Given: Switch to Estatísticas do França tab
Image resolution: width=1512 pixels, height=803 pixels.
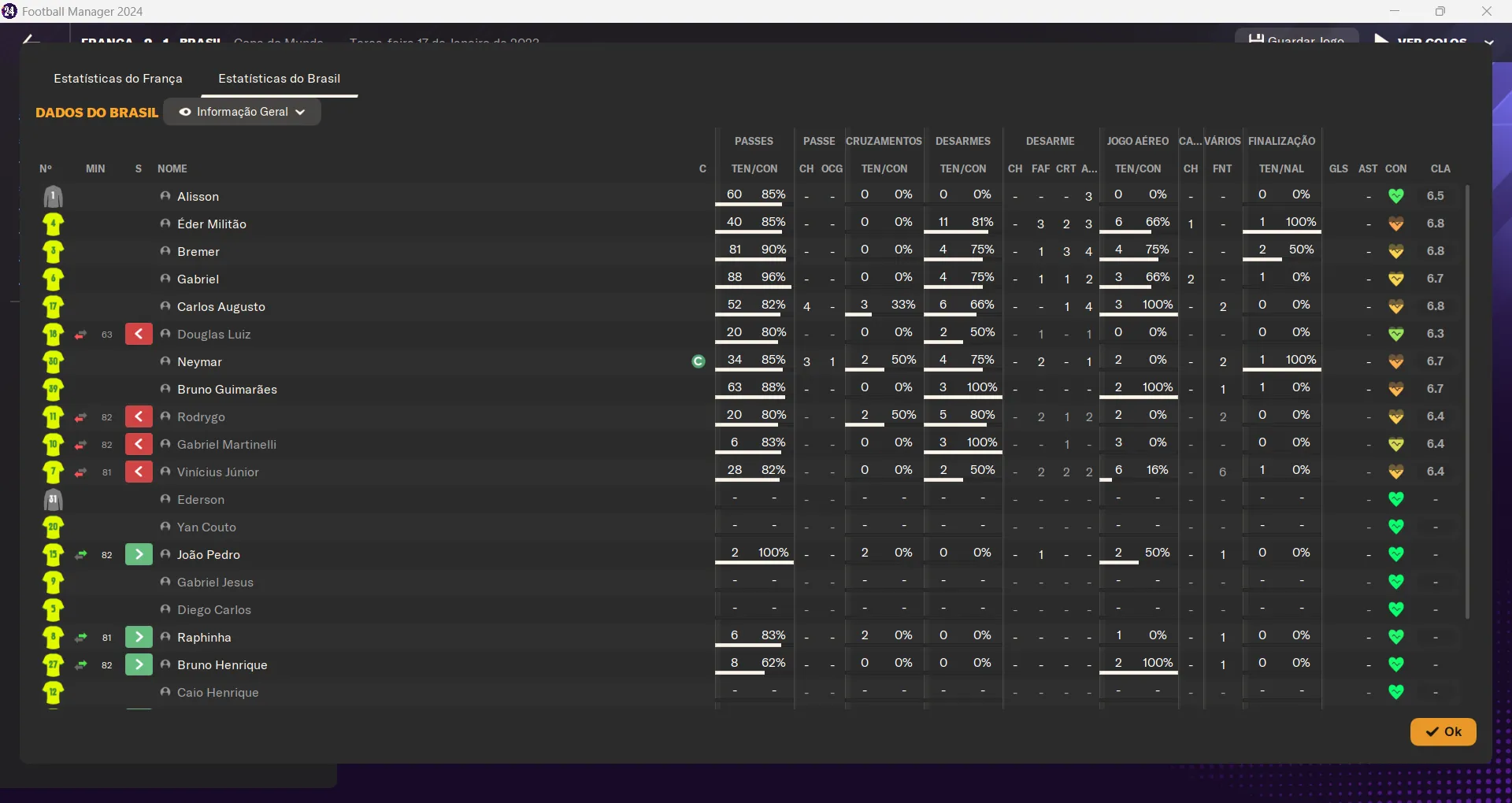Looking at the screenshot, I should pos(118,79).
